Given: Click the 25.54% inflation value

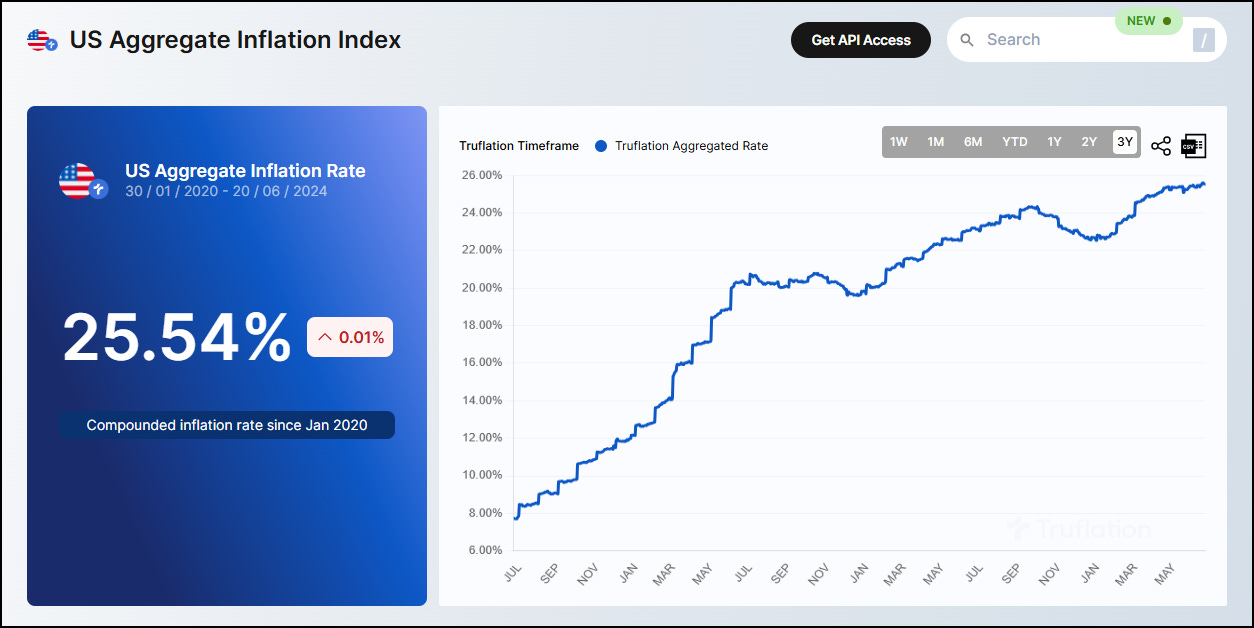Looking at the screenshot, I should click(x=177, y=337).
